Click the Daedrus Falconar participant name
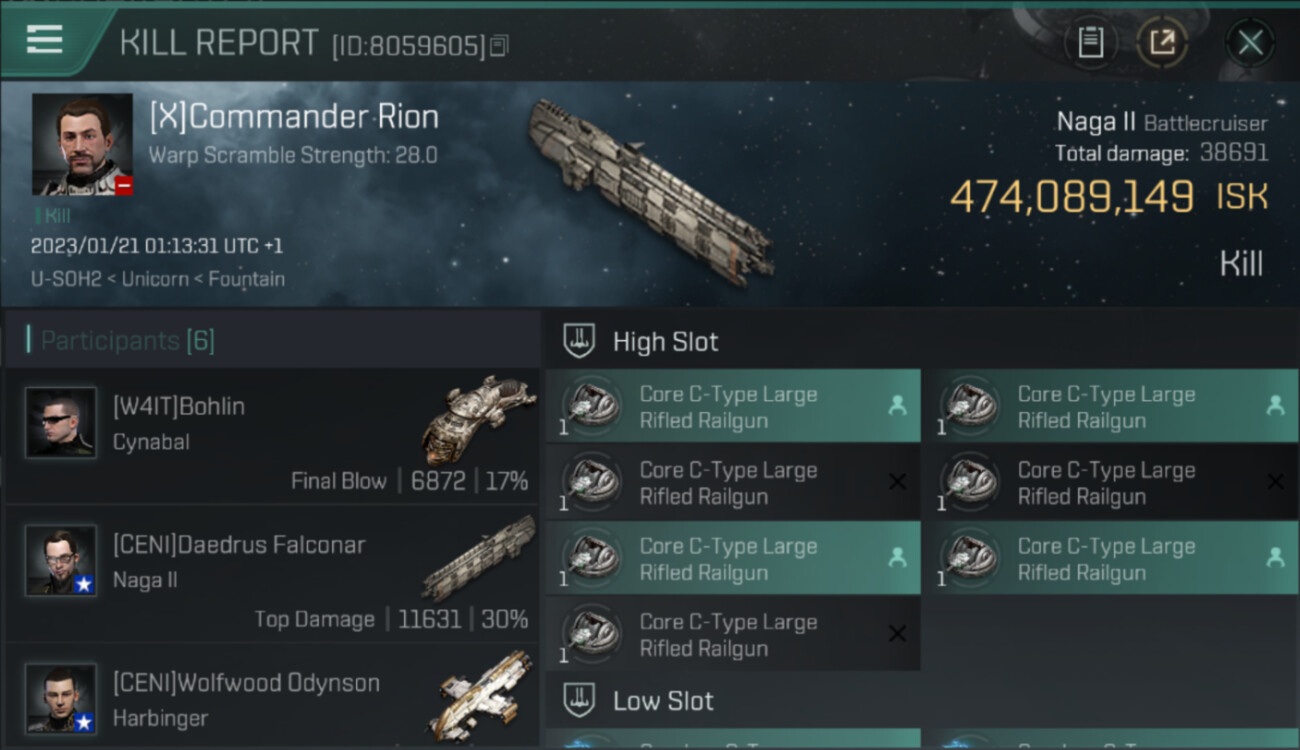Image resolution: width=1300 pixels, height=750 pixels. tap(239, 545)
